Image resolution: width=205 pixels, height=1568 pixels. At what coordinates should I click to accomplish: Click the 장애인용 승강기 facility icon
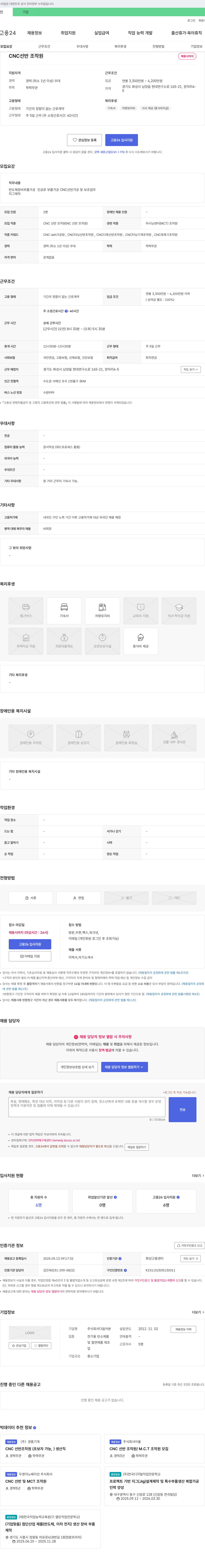point(78,738)
